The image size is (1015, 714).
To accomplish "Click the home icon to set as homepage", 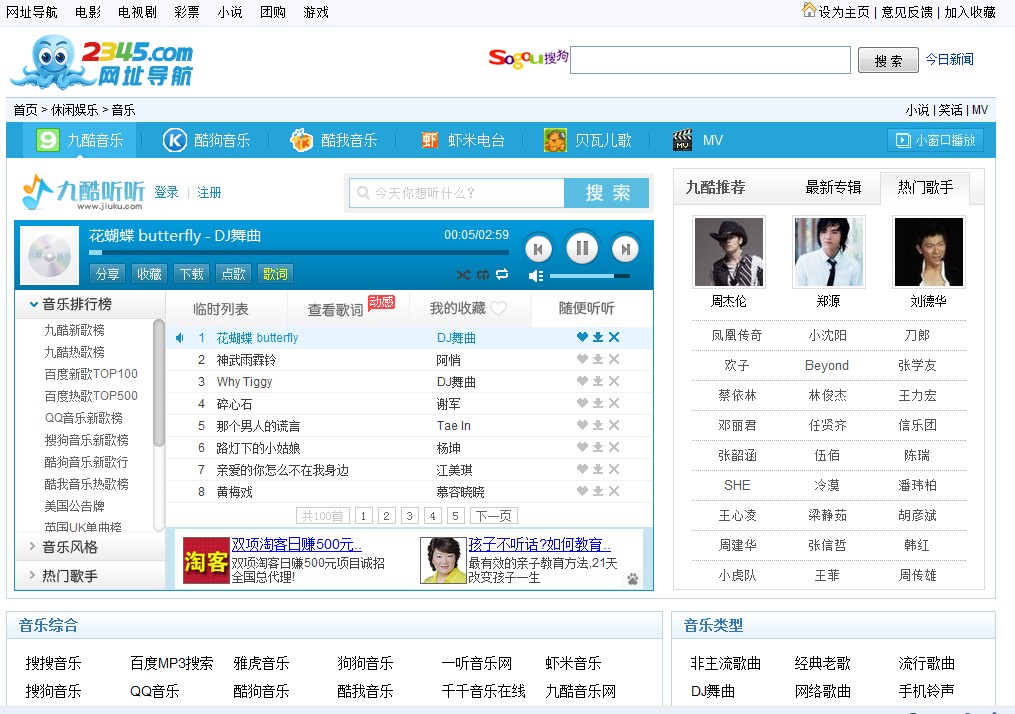I will point(809,10).
